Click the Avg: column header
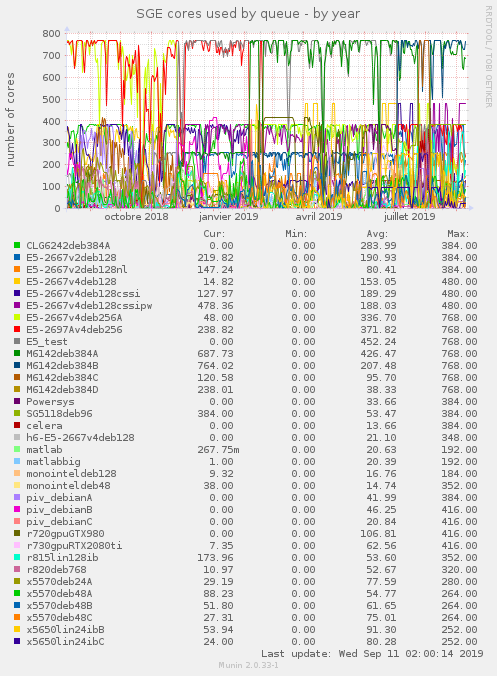This screenshot has width=497, height=676. tap(377, 234)
